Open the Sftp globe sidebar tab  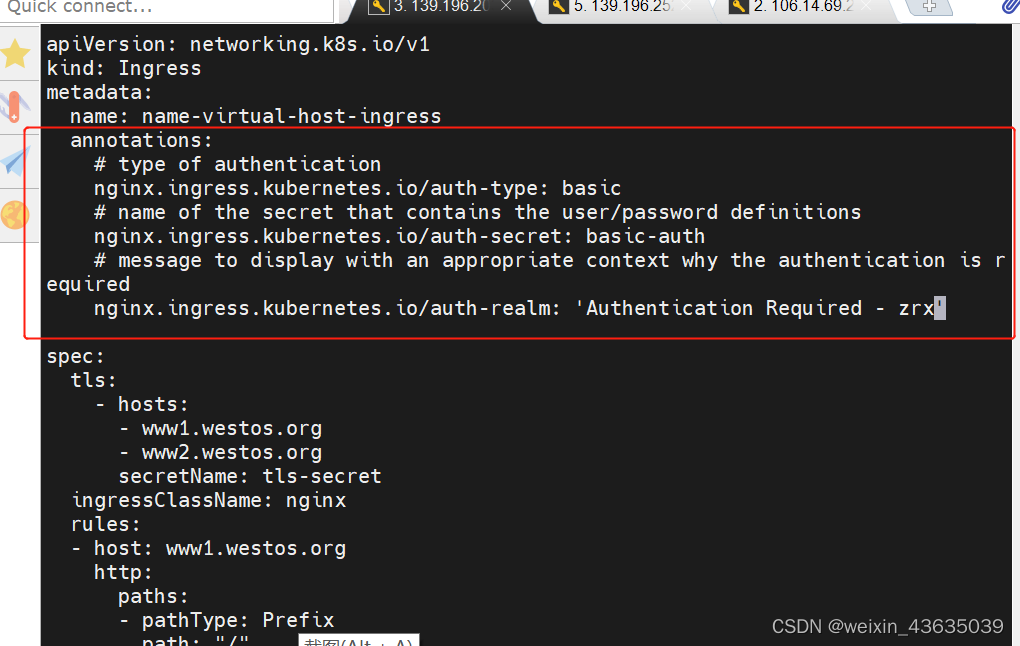tap(17, 215)
